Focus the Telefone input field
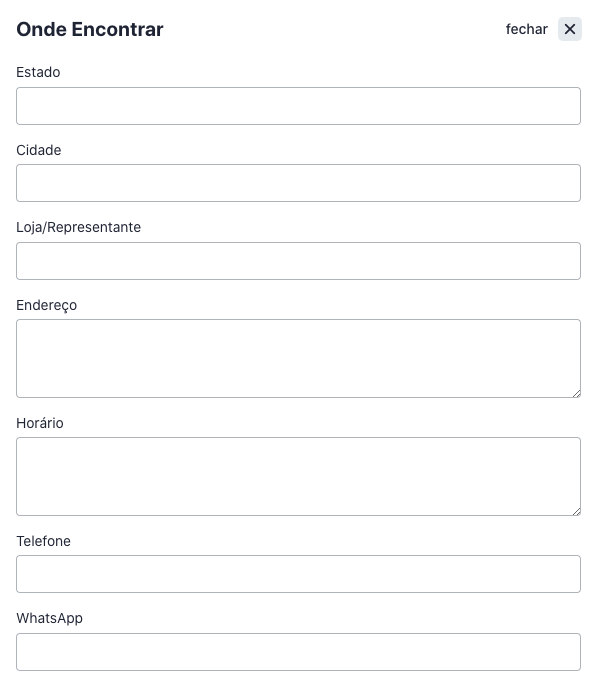Image resolution: width=606 pixels, height=692 pixels. tap(298, 574)
